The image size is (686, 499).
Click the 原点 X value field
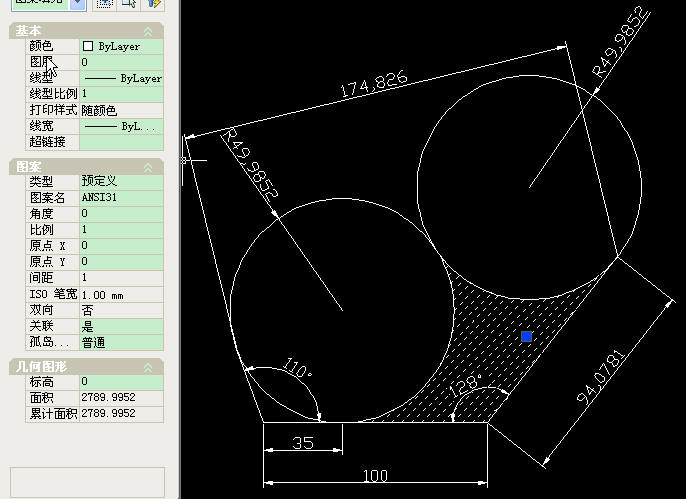click(x=121, y=245)
